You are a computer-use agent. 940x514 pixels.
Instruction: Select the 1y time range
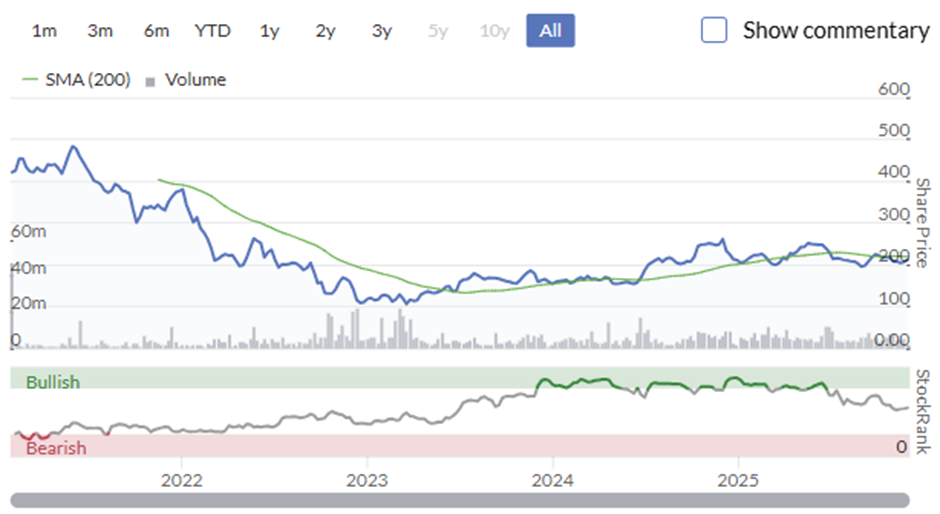point(269,31)
